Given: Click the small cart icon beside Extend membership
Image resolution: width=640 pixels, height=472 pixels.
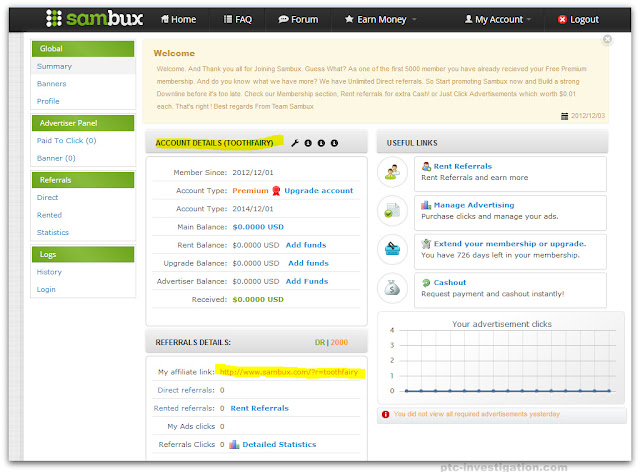Looking at the screenshot, I should pyautogui.click(x=426, y=244).
